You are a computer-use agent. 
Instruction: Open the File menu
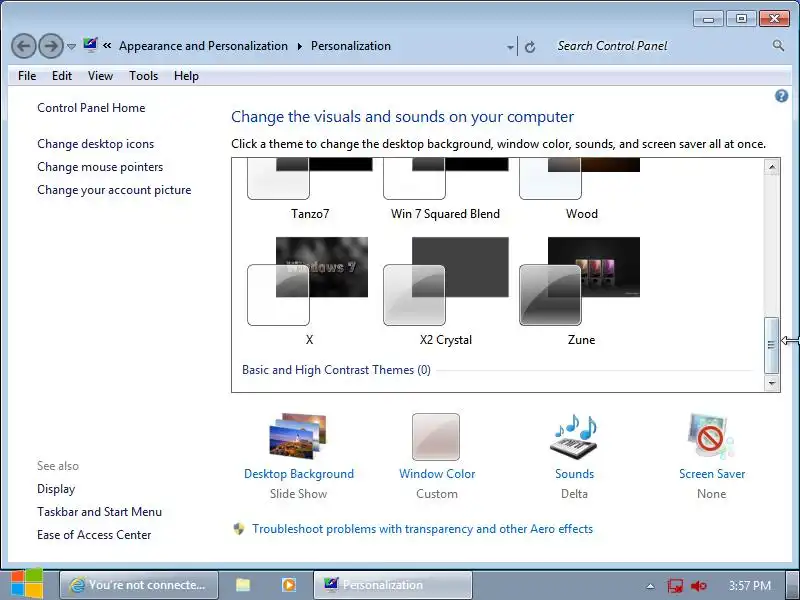tap(27, 76)
